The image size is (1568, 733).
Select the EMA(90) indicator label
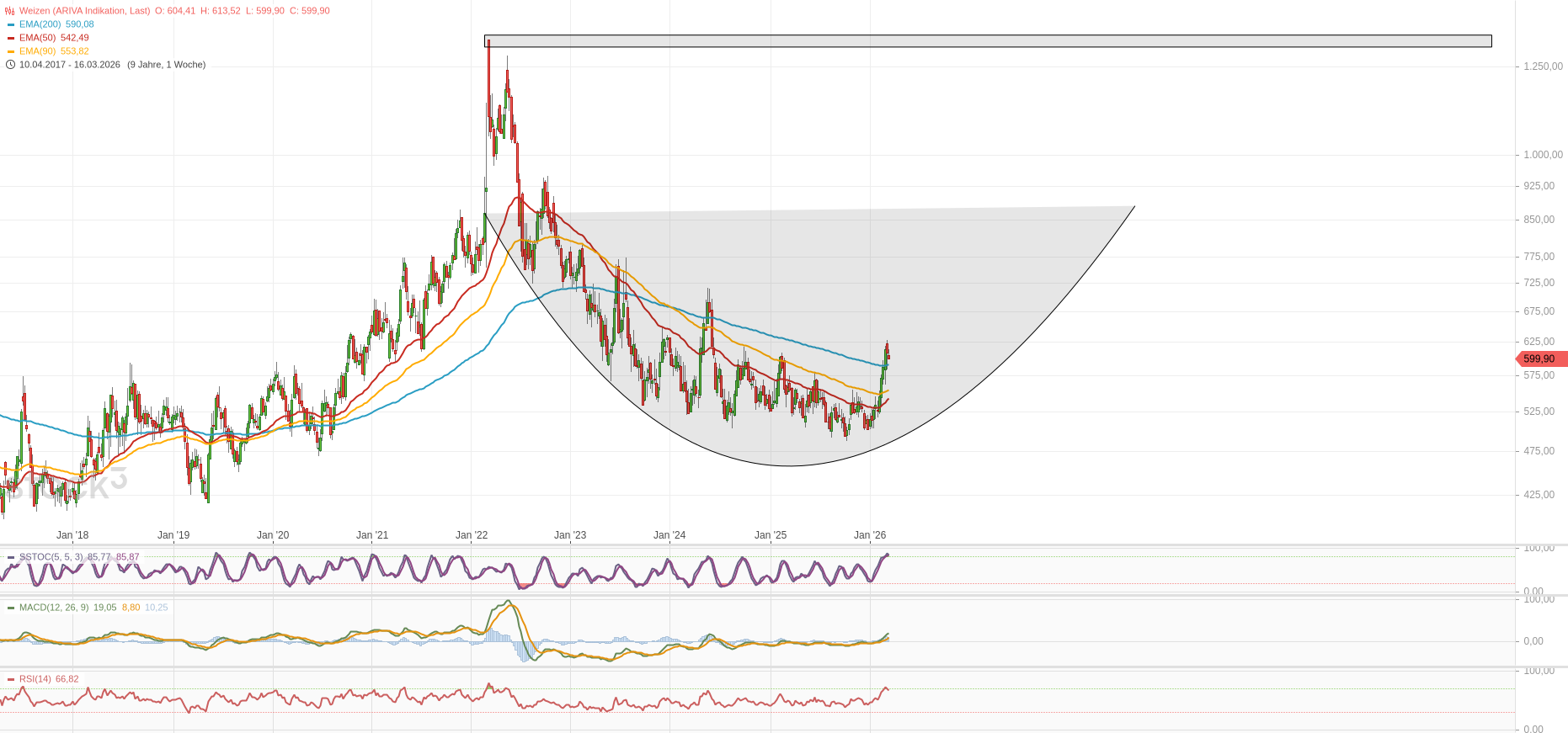pyautogui.click(x=37, y=51)
